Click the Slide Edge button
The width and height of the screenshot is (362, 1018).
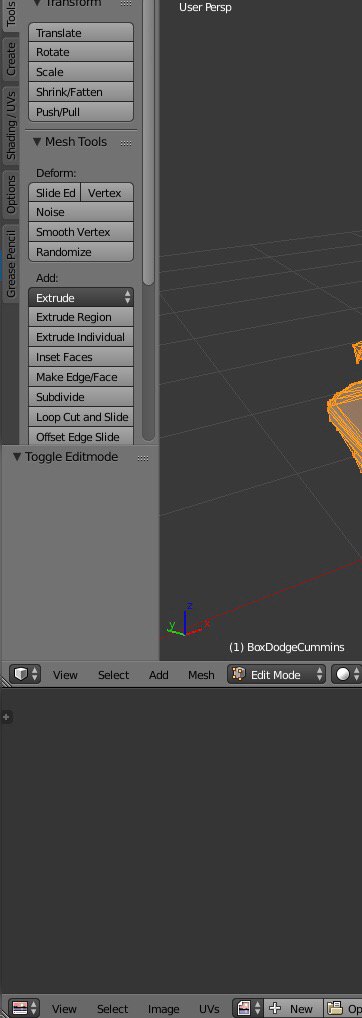coord(54,193)
